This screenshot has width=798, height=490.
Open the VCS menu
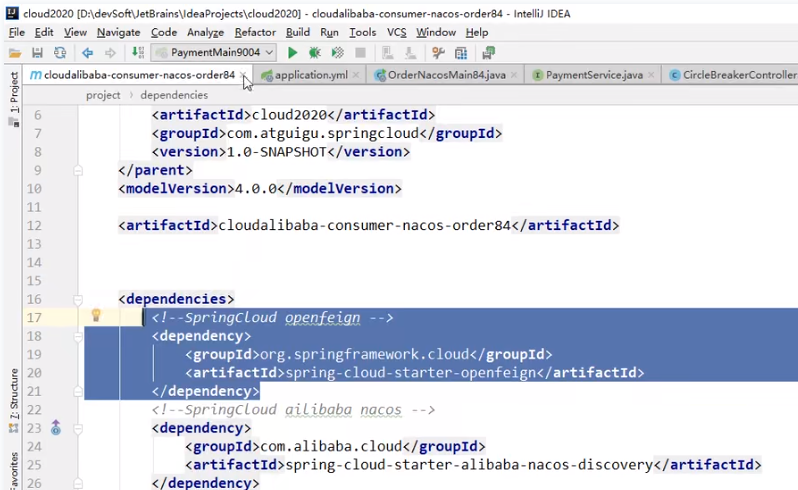[396, 33]
